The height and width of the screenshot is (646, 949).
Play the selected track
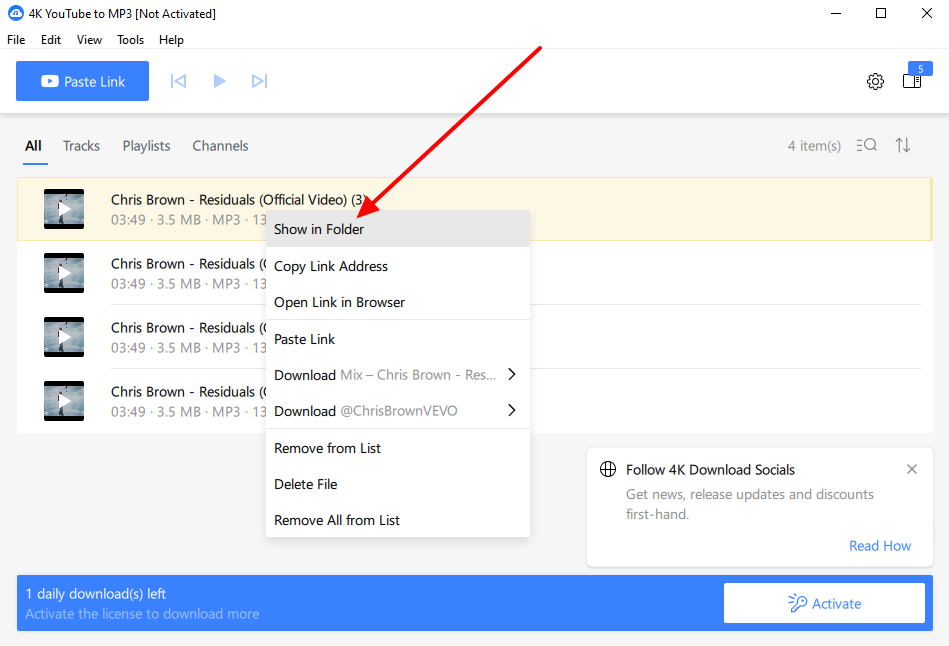click(x=220, y=81)
